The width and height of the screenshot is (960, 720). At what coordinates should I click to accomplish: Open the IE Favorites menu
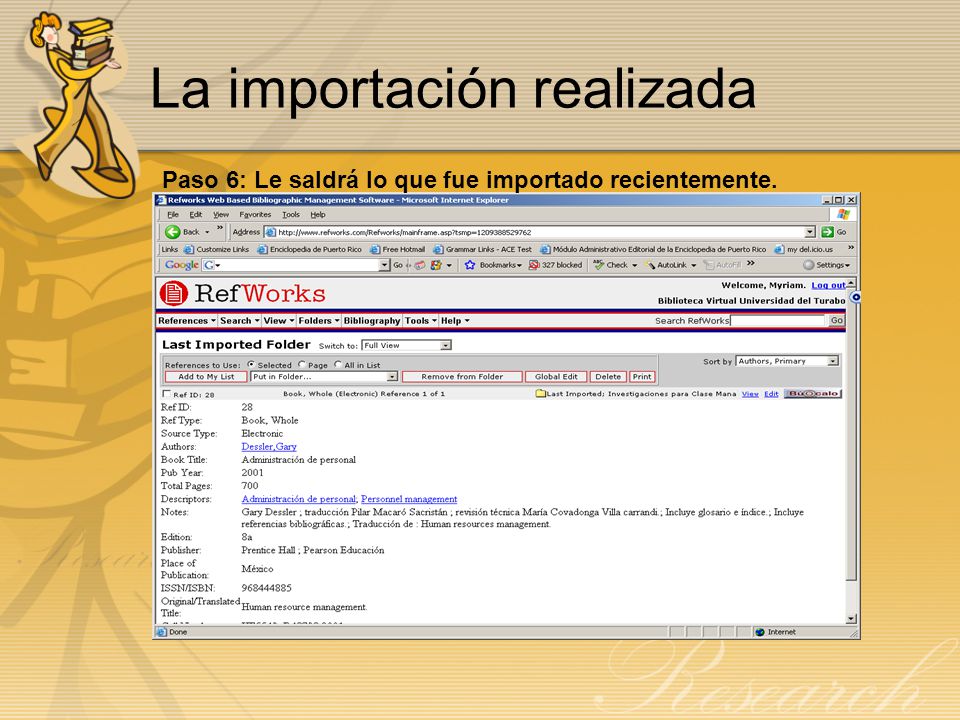(255, 215)
